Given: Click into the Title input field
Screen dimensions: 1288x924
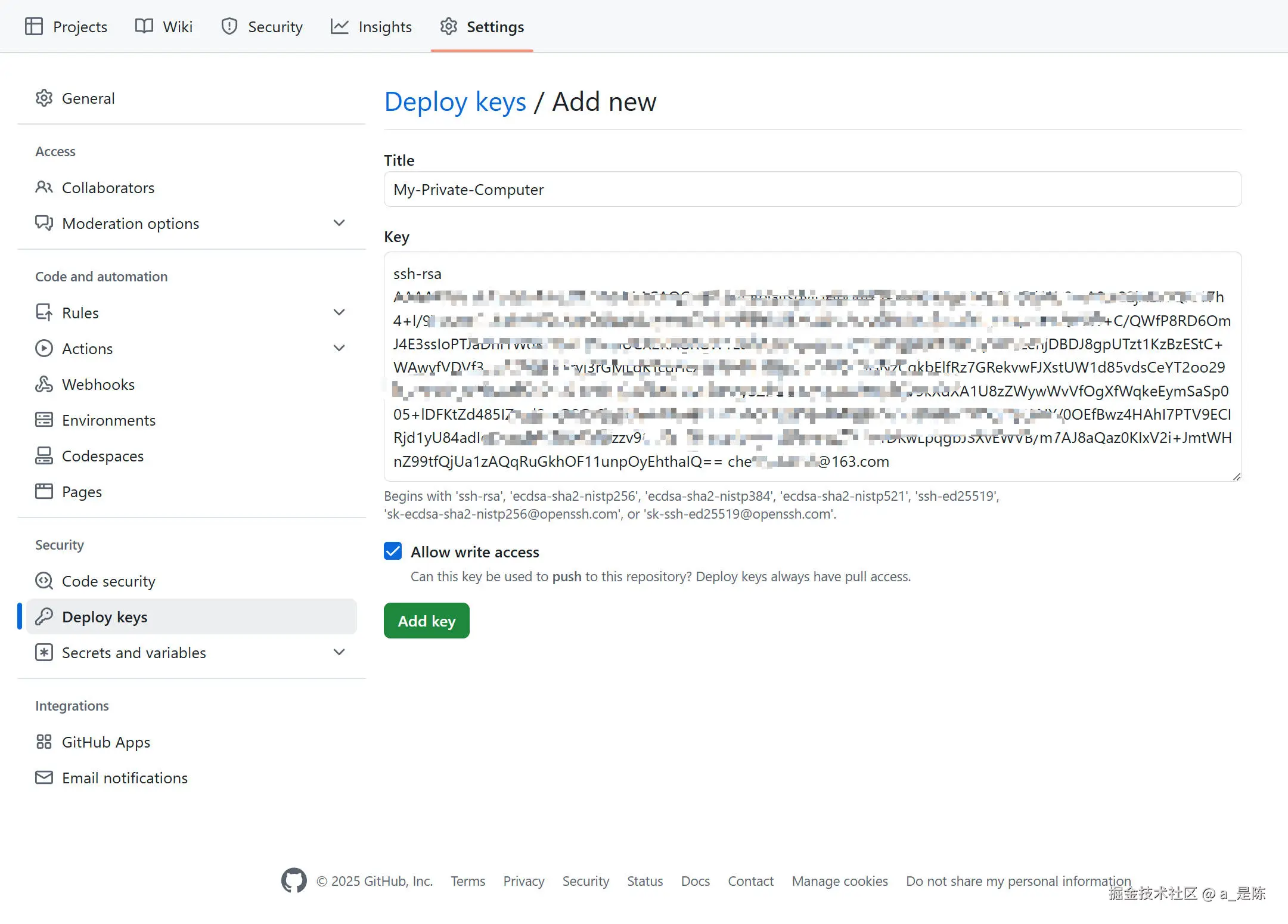Looking at the screenshot, I should pyautogui.click(x=812, y=190).
